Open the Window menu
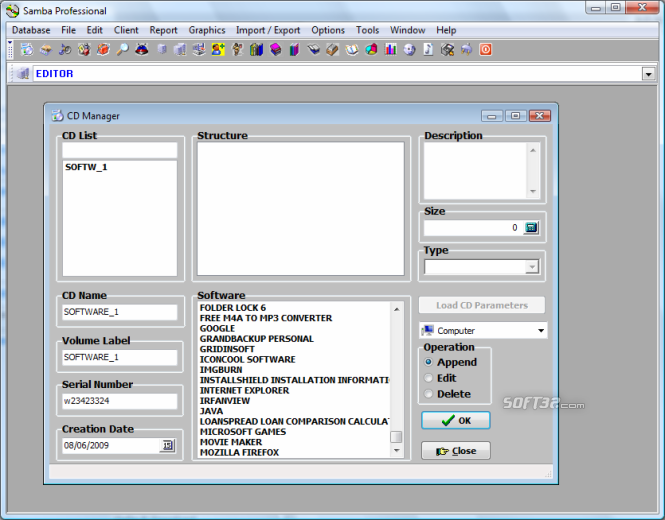This screenshot has width=665, height=520. tap(408, 30)
